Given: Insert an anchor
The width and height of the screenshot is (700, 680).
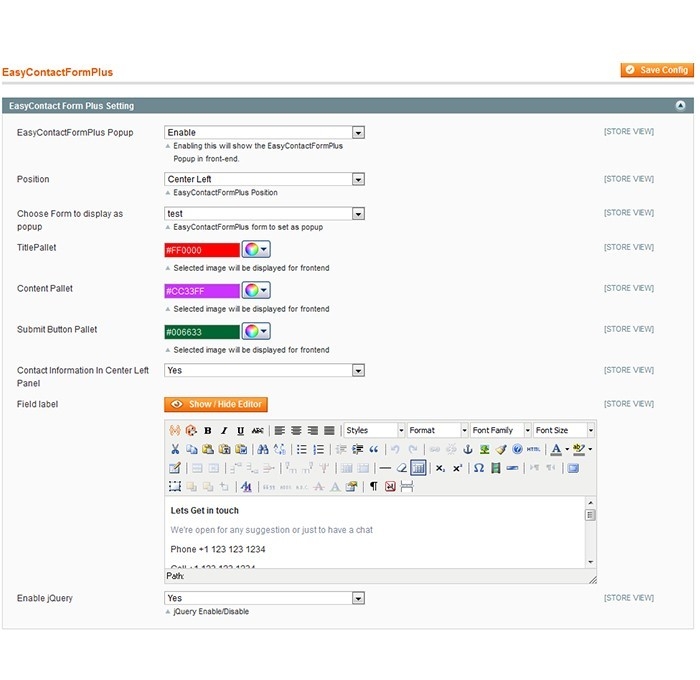Looking at the screenshot, I should point(467,449).
